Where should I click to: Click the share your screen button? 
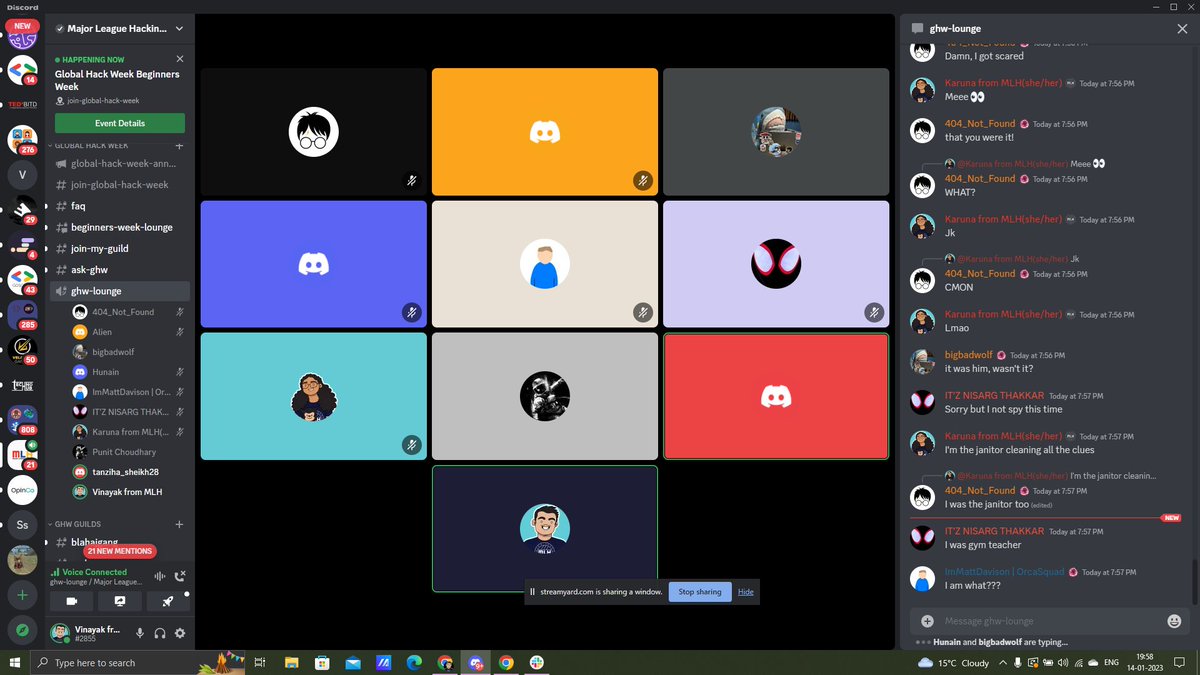coord(120,601)
